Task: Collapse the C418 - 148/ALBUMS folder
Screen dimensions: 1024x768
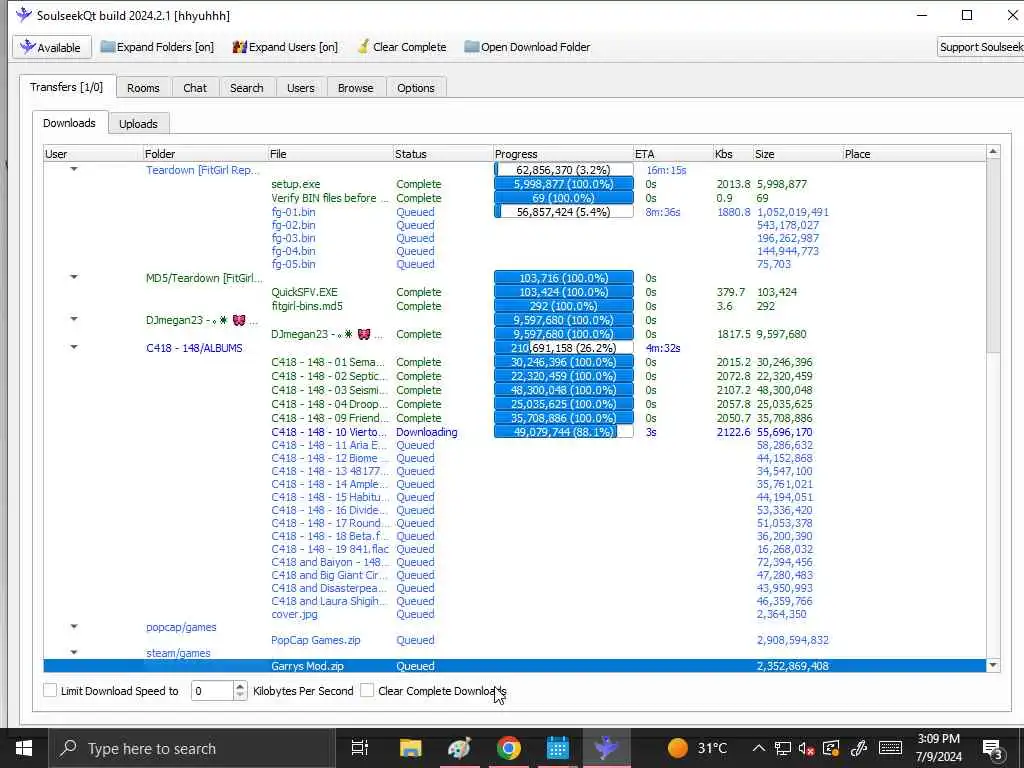Action: tap(74, 347)
